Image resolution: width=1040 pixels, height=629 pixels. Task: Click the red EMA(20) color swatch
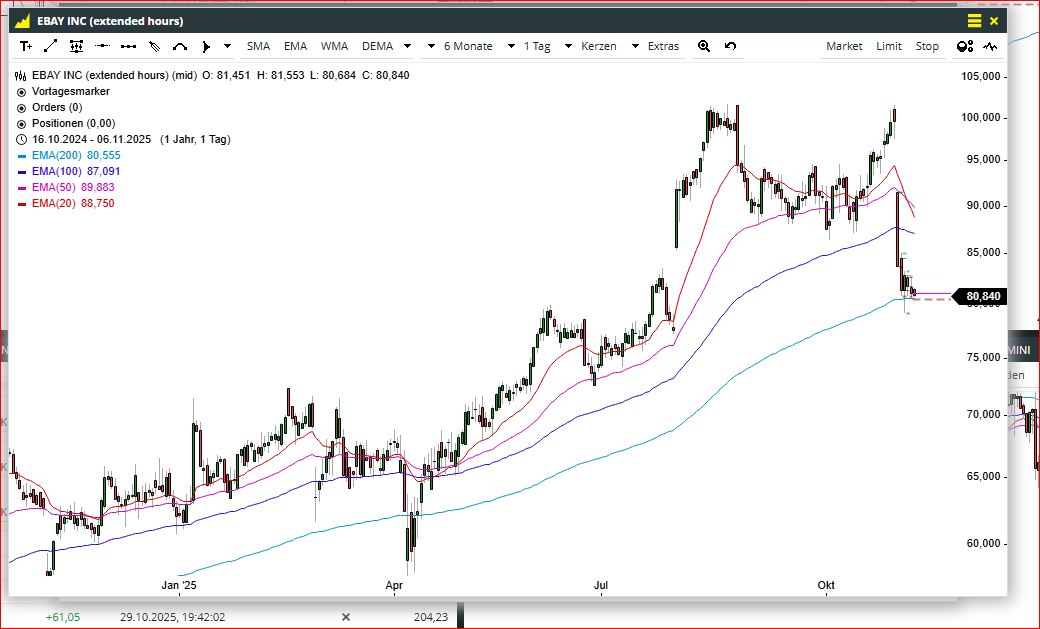click(22, 204)
